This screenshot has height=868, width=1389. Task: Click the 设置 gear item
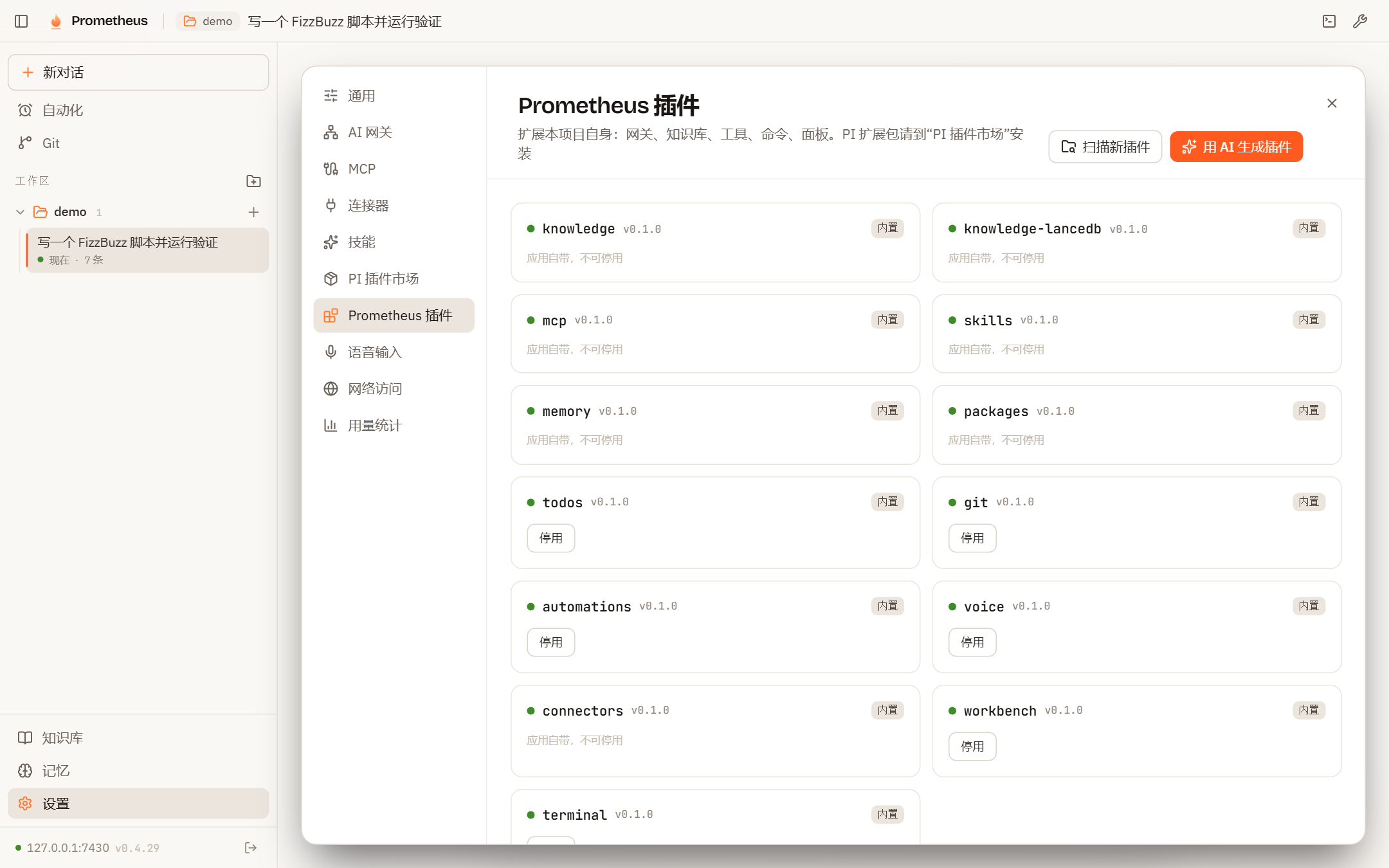138,804
